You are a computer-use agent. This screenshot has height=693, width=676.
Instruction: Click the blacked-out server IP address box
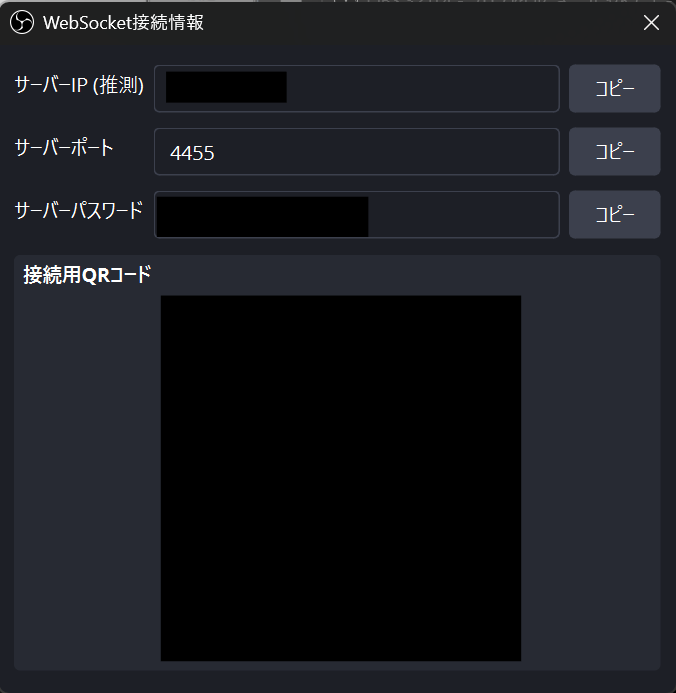point(226,87)
